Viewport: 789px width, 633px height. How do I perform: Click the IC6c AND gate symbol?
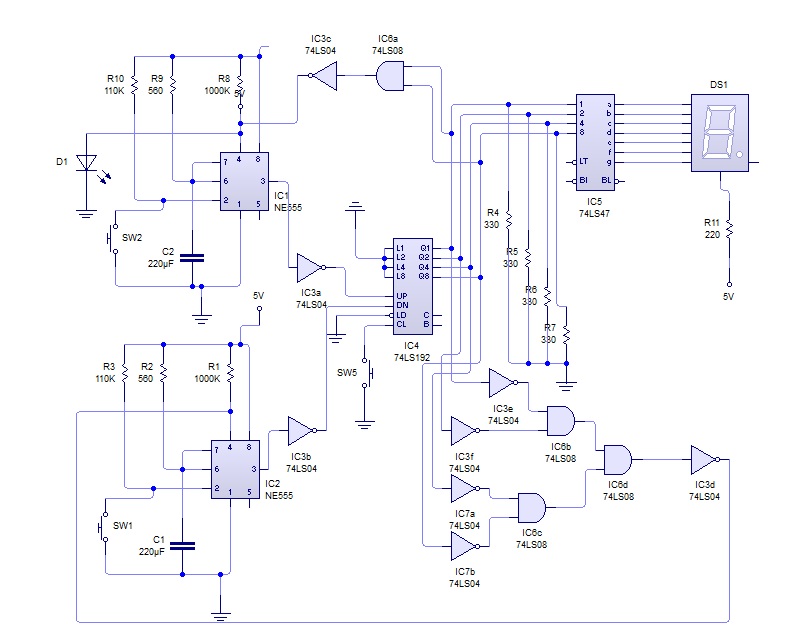(x=532, y=508)
